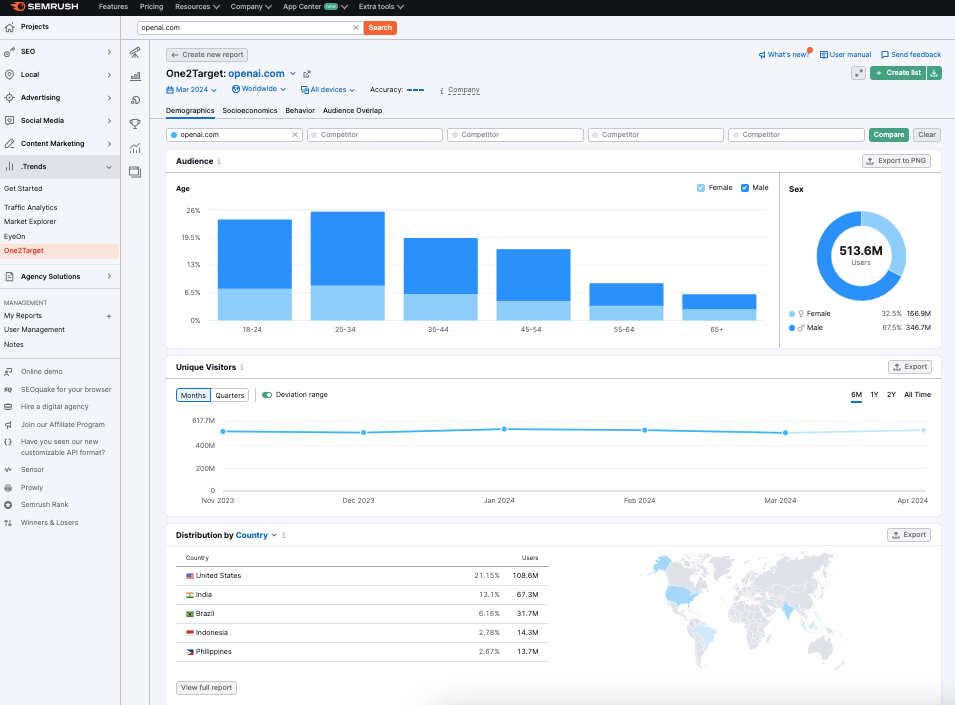Image resolution: width=955 pixels, height=705 pixels.
Task: Click the Jan 2024 data point on chart
Action: [x=504, y=429]
